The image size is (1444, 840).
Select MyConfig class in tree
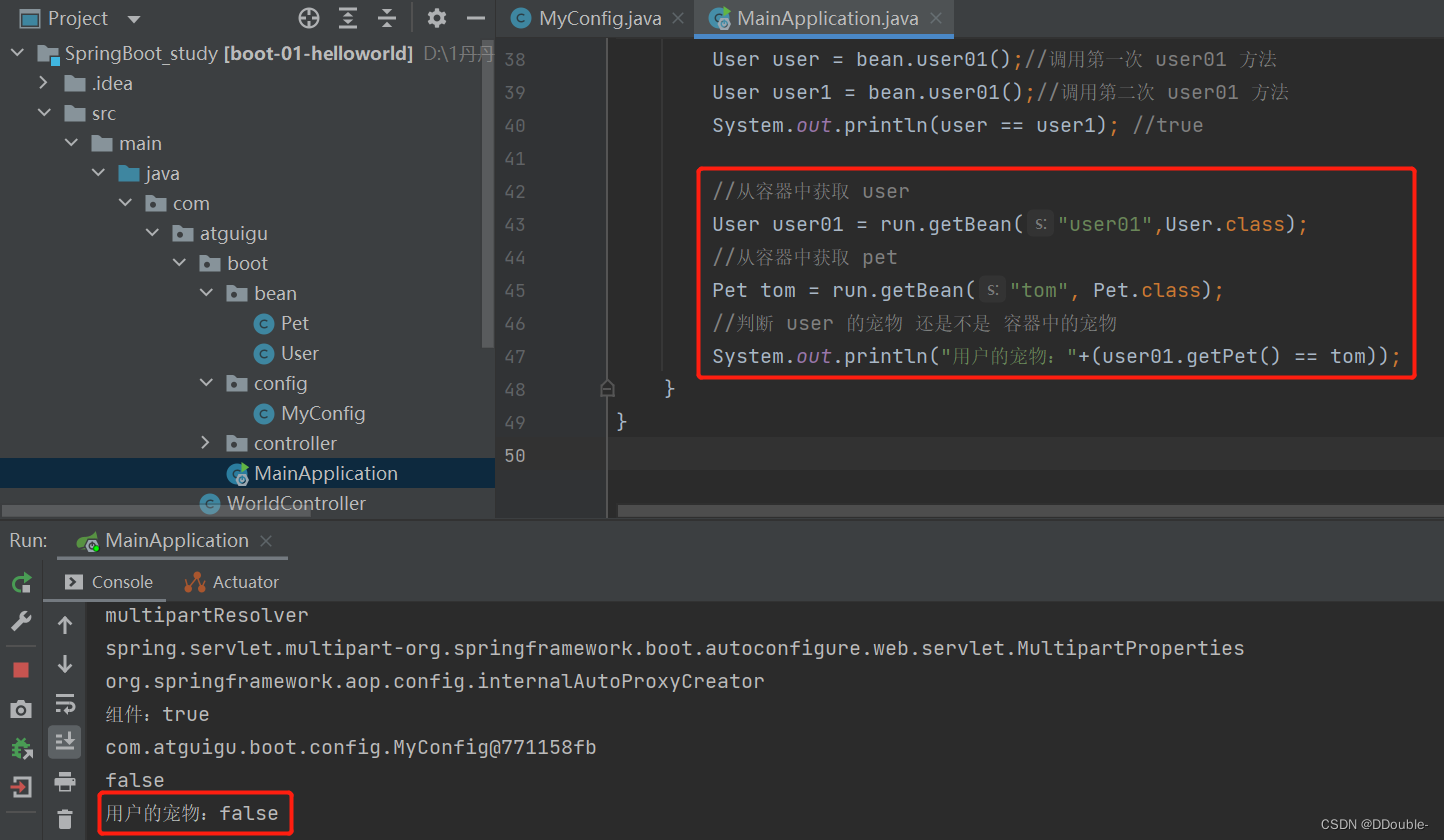(323, 413)
